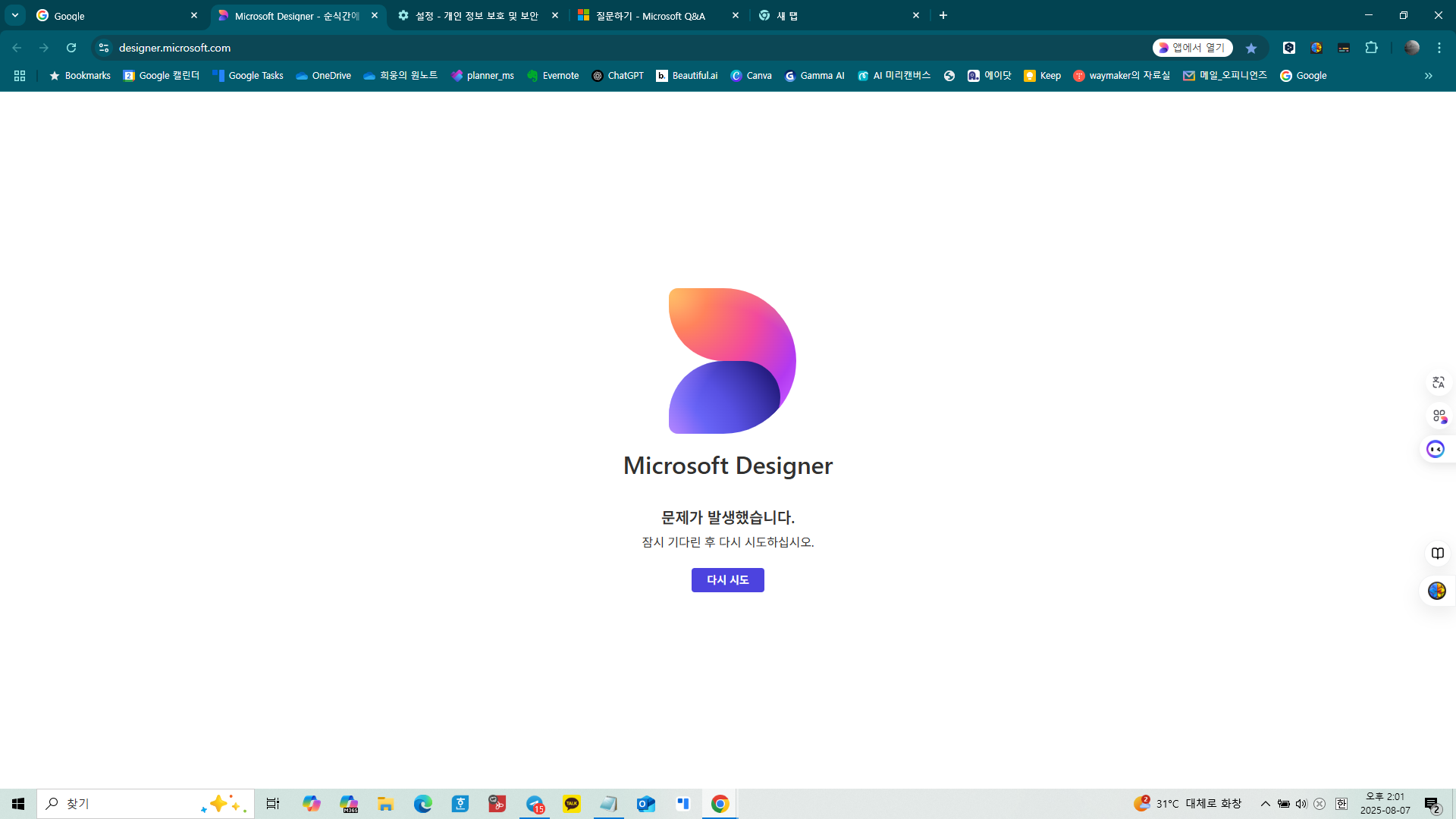The image size is (1456, 819).
Task: Open the Chrome profile avatar
Action: click(x=1412, y=48)
